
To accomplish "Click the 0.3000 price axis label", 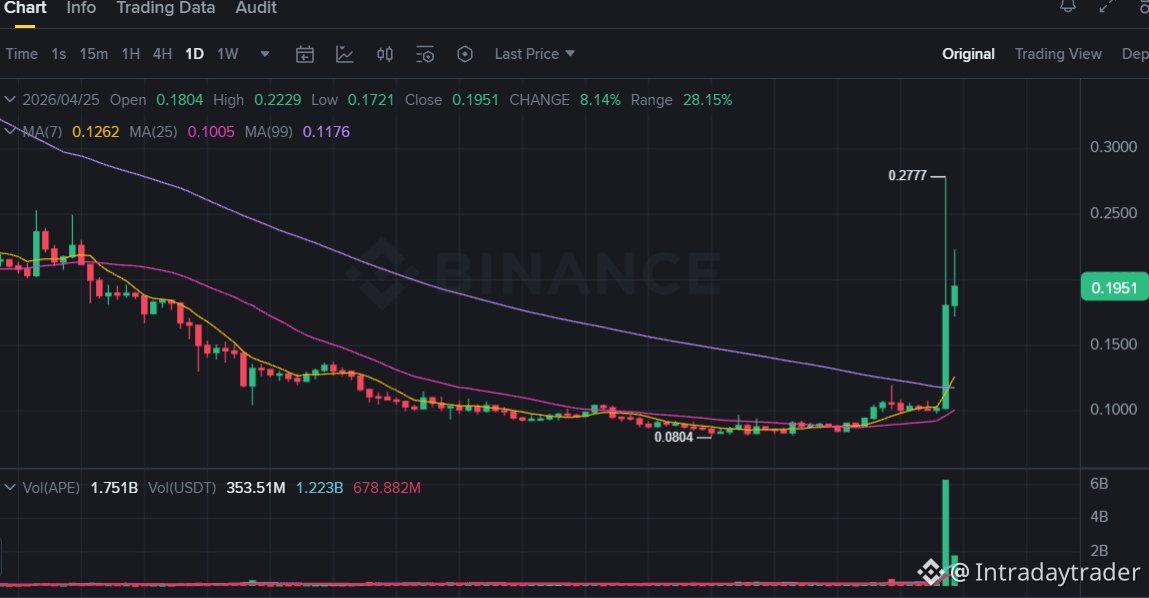I will click(1113, 147).
